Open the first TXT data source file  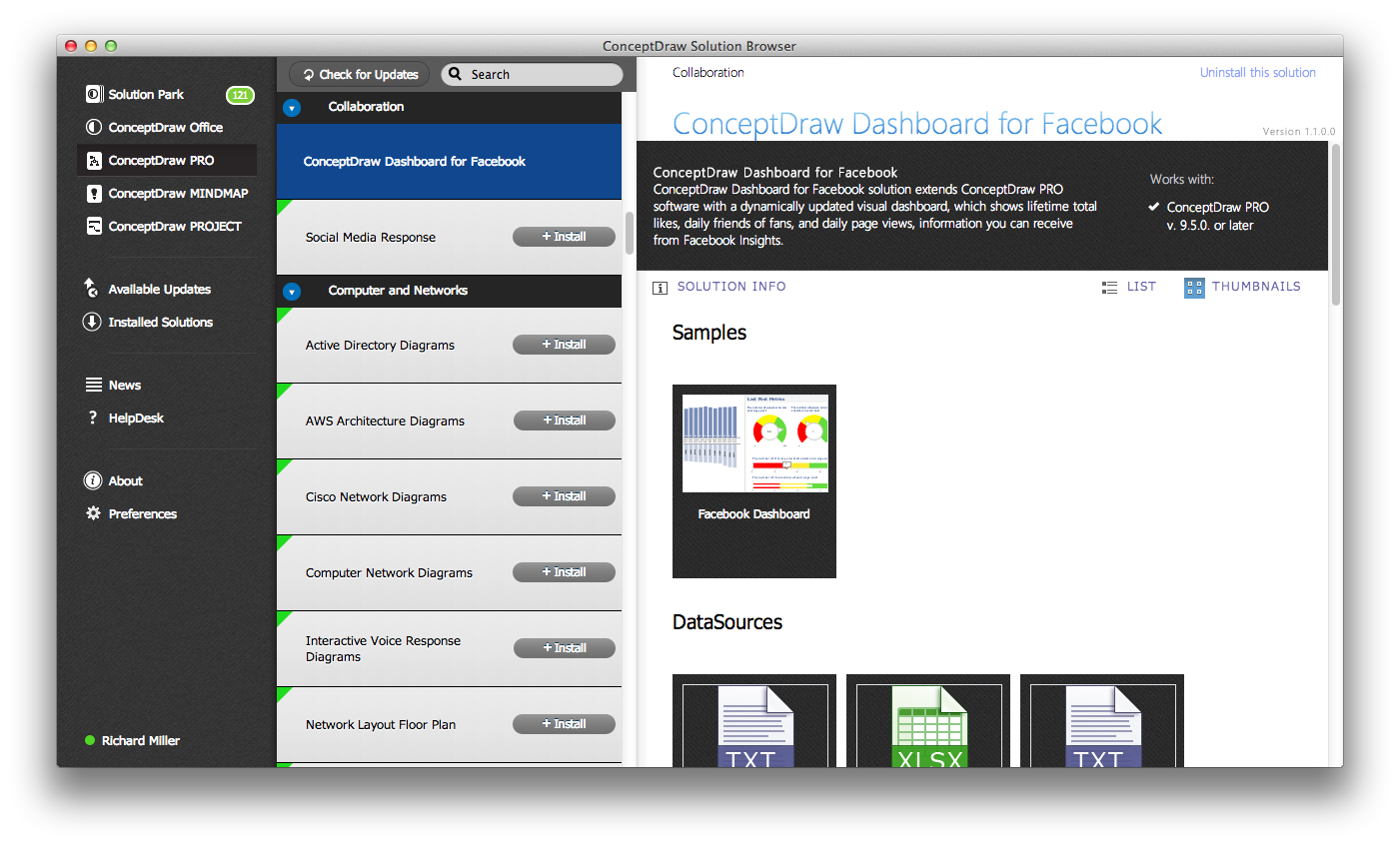(754, 721)
